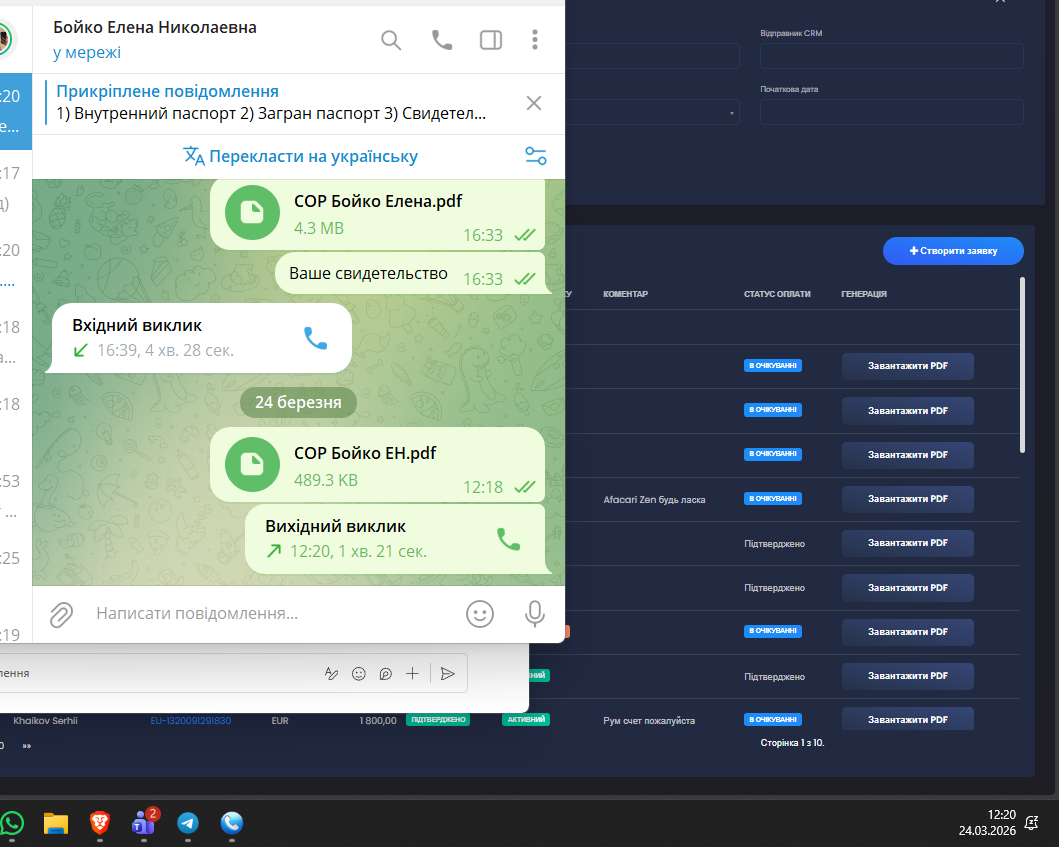The height and width of the screenshot is (847, 1059).
Task: Click the ГЕНЕРАЦІЯ column header
Action: pyautogui.click(x=864, y=294)
